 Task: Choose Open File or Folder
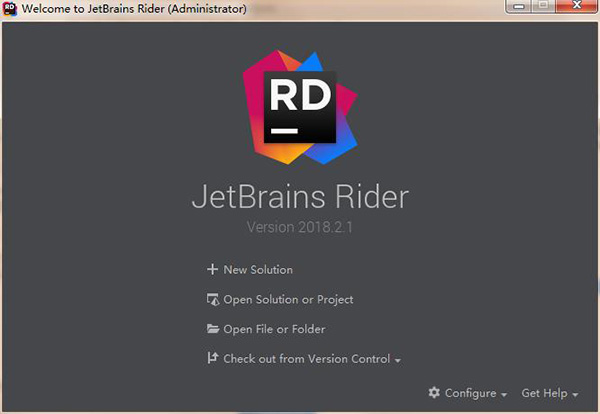pos(274,329)
